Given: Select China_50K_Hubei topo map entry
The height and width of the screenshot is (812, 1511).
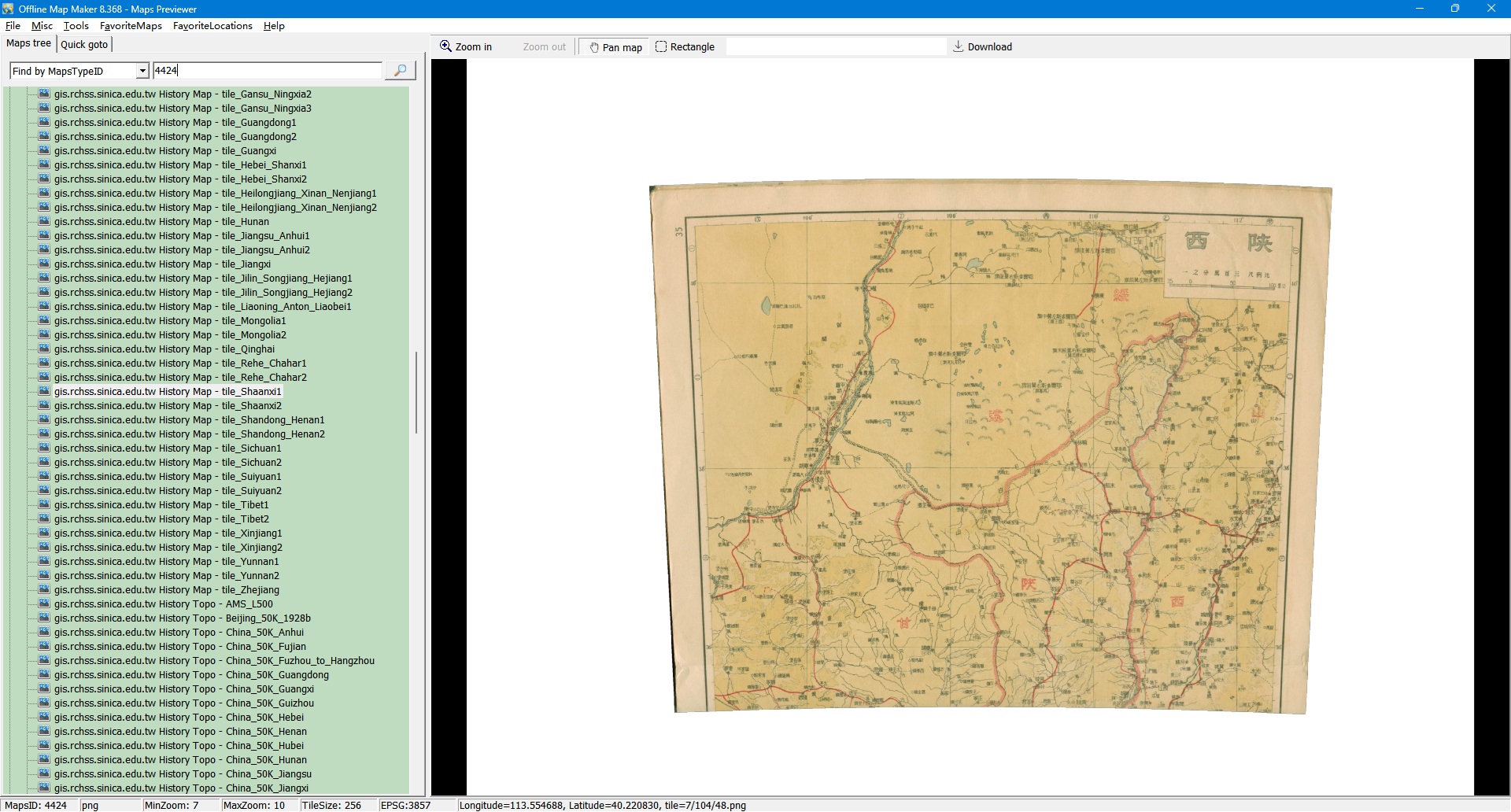Looking at the screenshot, I should 179,746.
